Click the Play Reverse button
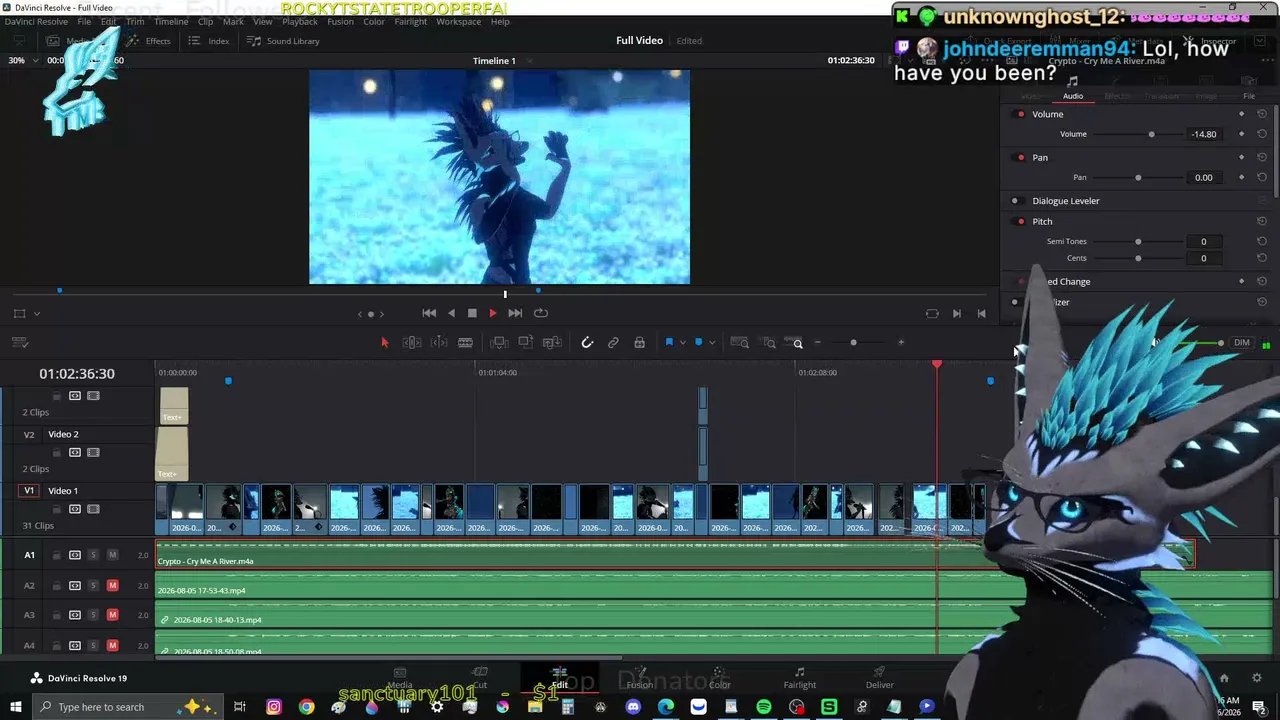Image resolution: width=1280 pixels, height=720 pixels. pyautogui.click(x=451, y=313)
